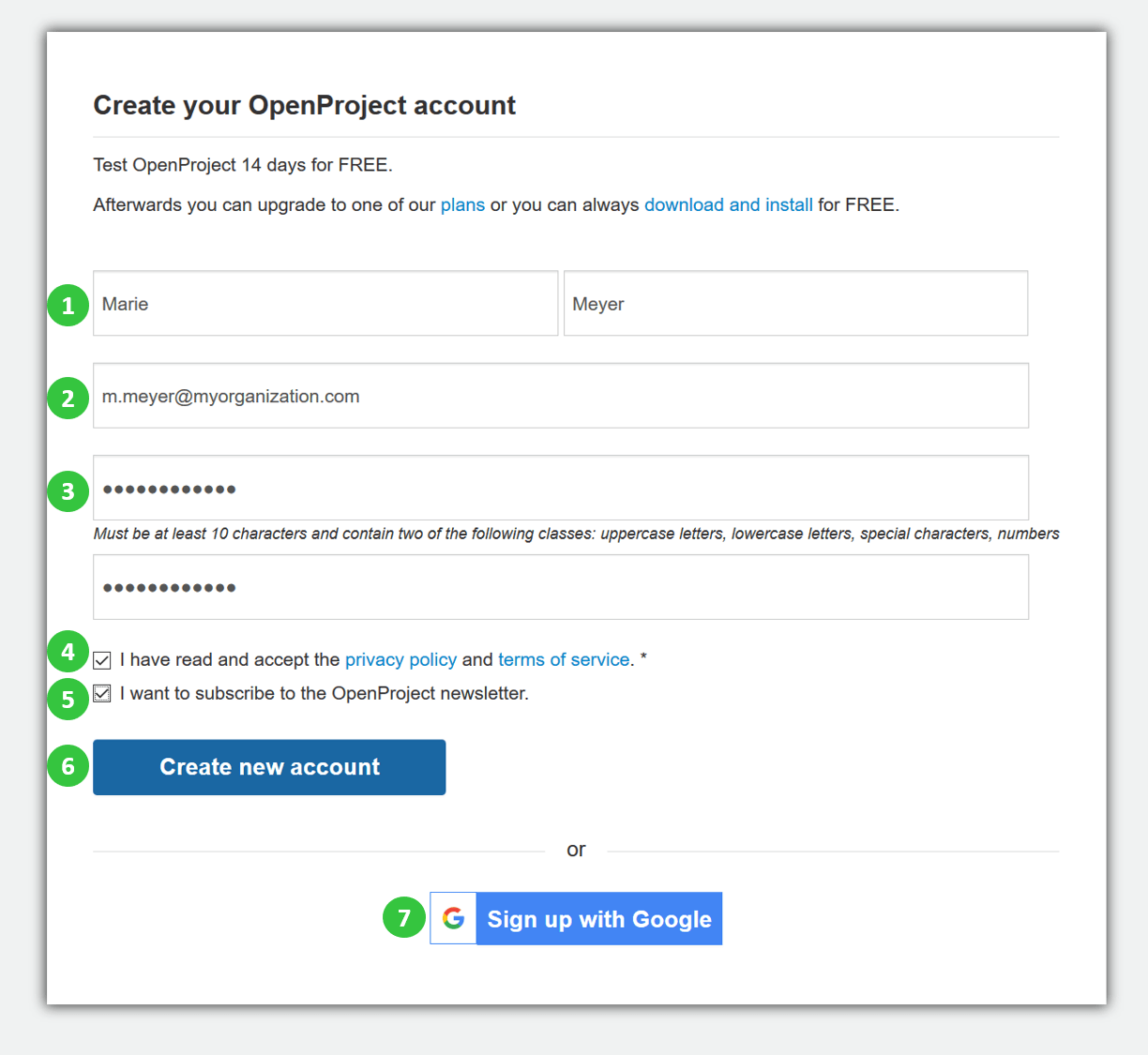The image size is (1148, 1055).
Task: Focus the email address input field
Action: coord(561,396)
